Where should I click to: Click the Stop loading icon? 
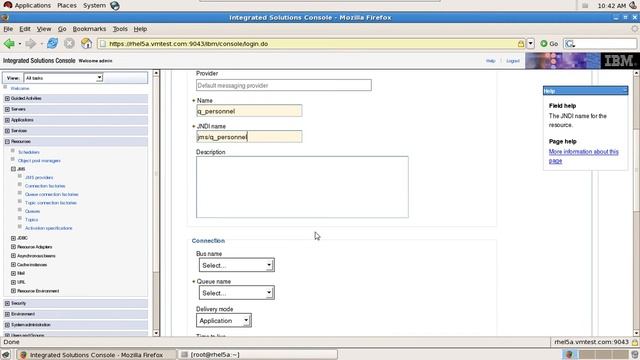click(x=69, y=43)
